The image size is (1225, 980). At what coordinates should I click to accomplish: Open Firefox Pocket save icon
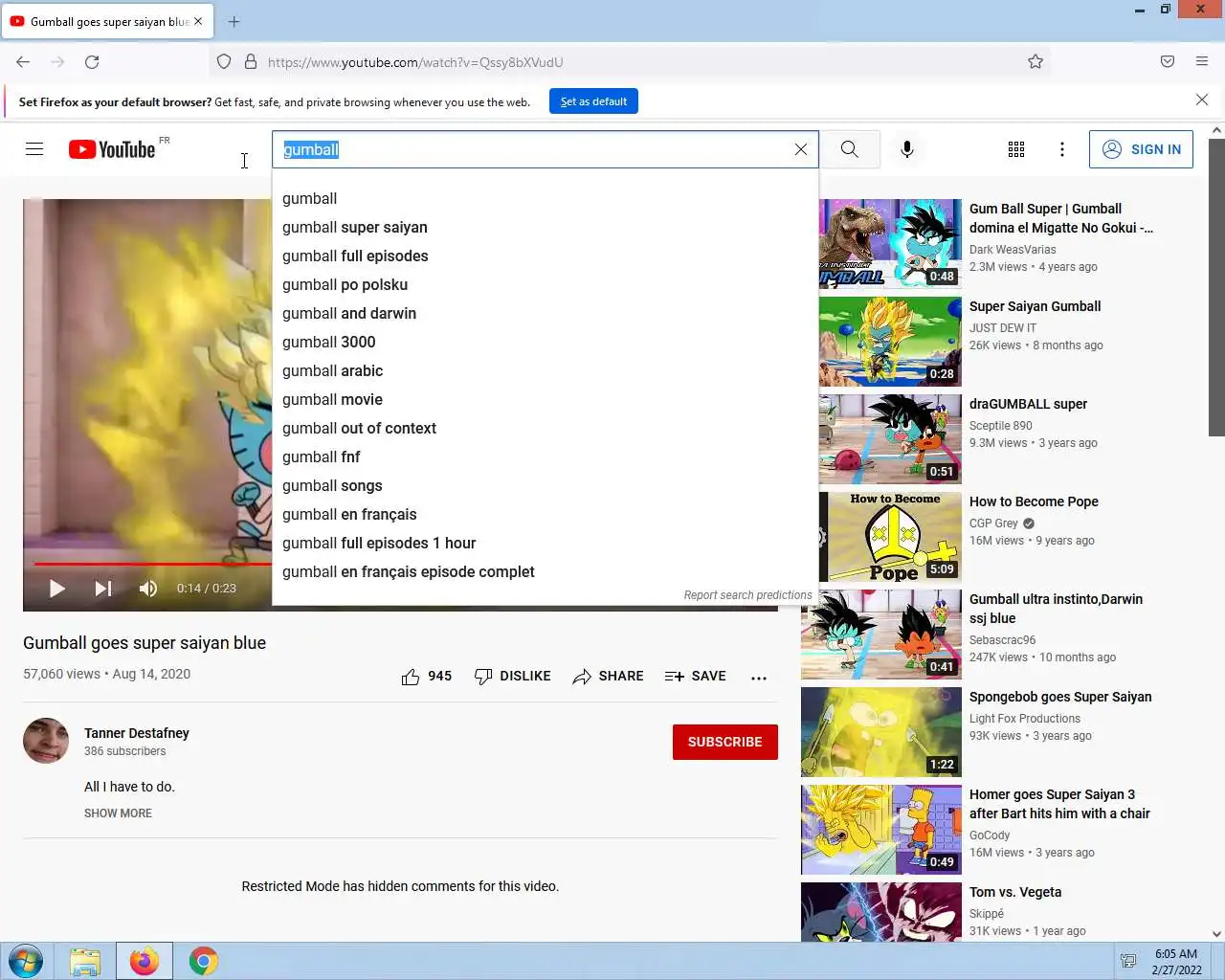[x=1168, y=62]
